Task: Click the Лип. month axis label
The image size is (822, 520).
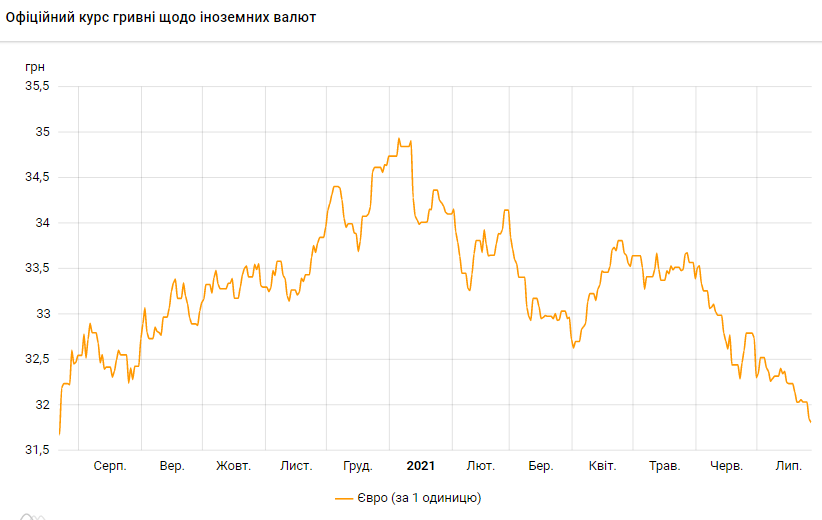Action: [x=789, y=466]
